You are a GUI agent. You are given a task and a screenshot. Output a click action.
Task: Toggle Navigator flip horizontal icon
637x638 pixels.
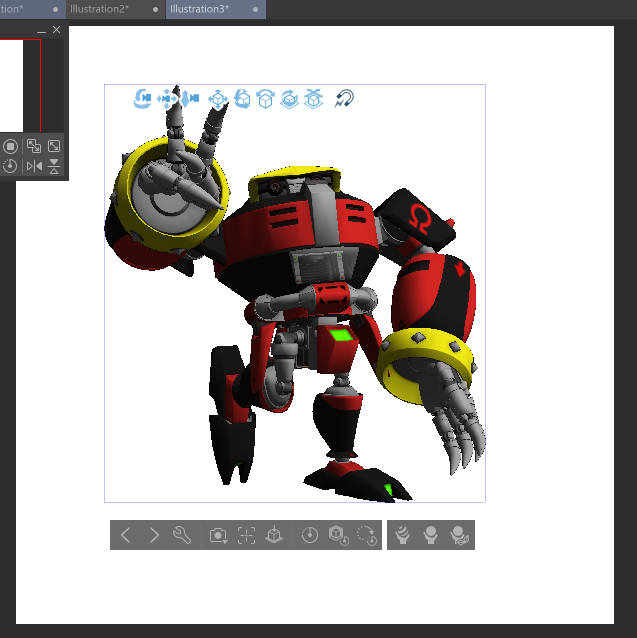point(34,166)
